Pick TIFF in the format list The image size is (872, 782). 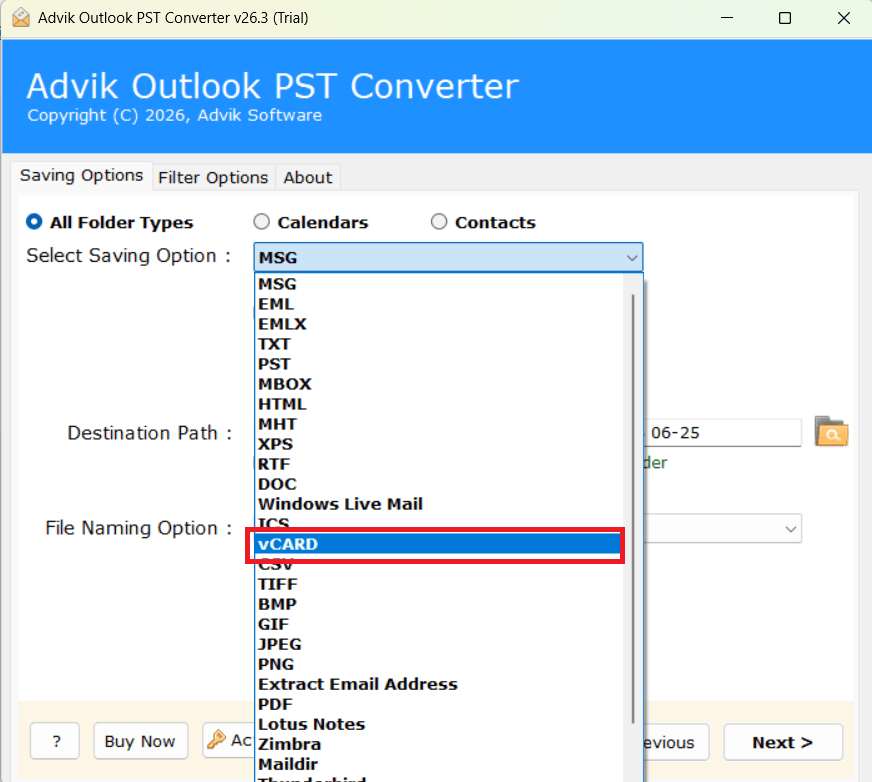pyautogui.click(x=439, y=584)
